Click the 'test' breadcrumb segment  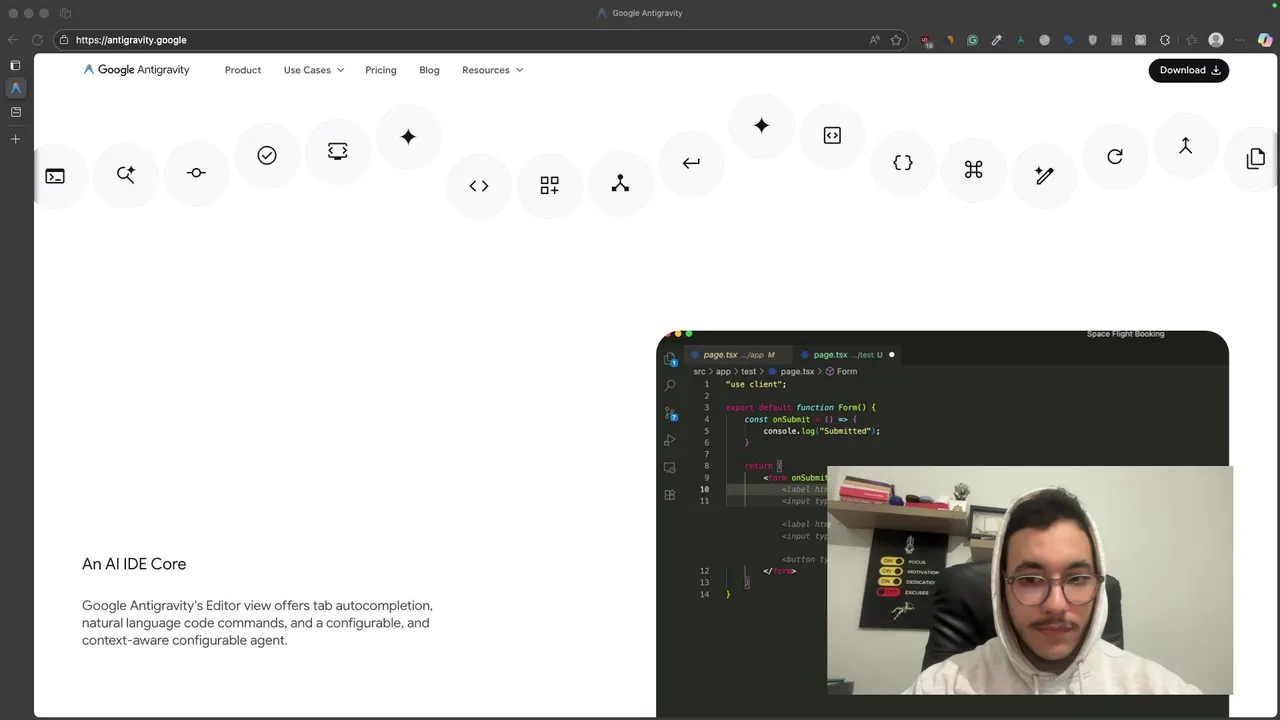point(748,371)
